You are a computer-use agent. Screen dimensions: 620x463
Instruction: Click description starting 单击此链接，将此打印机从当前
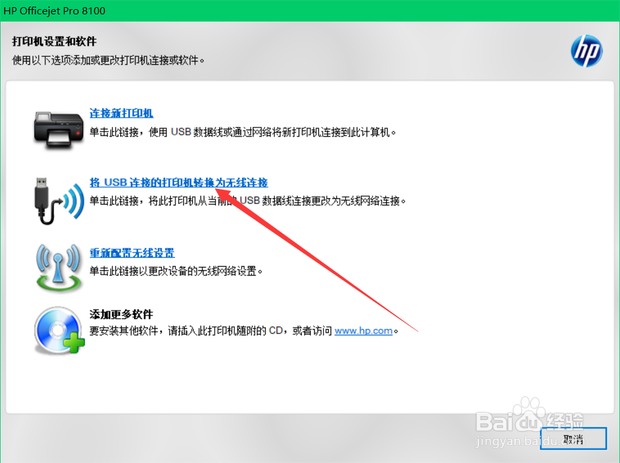pos(248,201)
